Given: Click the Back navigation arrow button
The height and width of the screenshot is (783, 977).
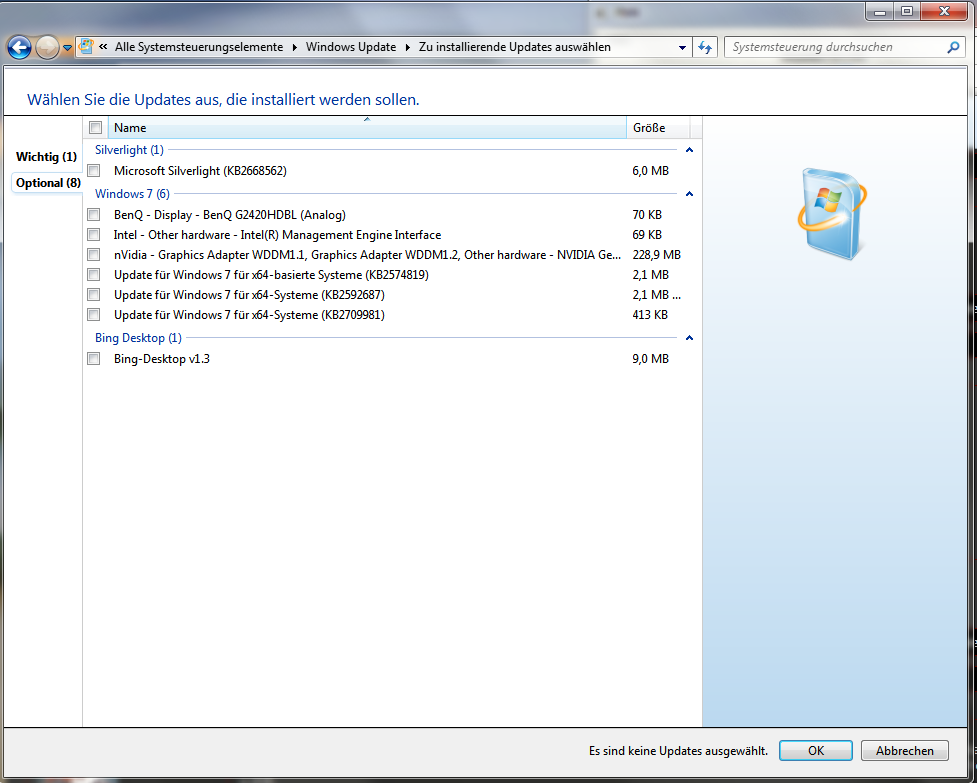Looking at the screenshot, I should tap(18, 47).
